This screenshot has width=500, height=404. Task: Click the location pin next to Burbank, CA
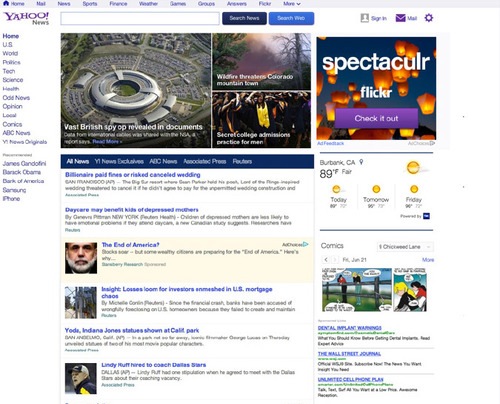[x=361, y=162]
